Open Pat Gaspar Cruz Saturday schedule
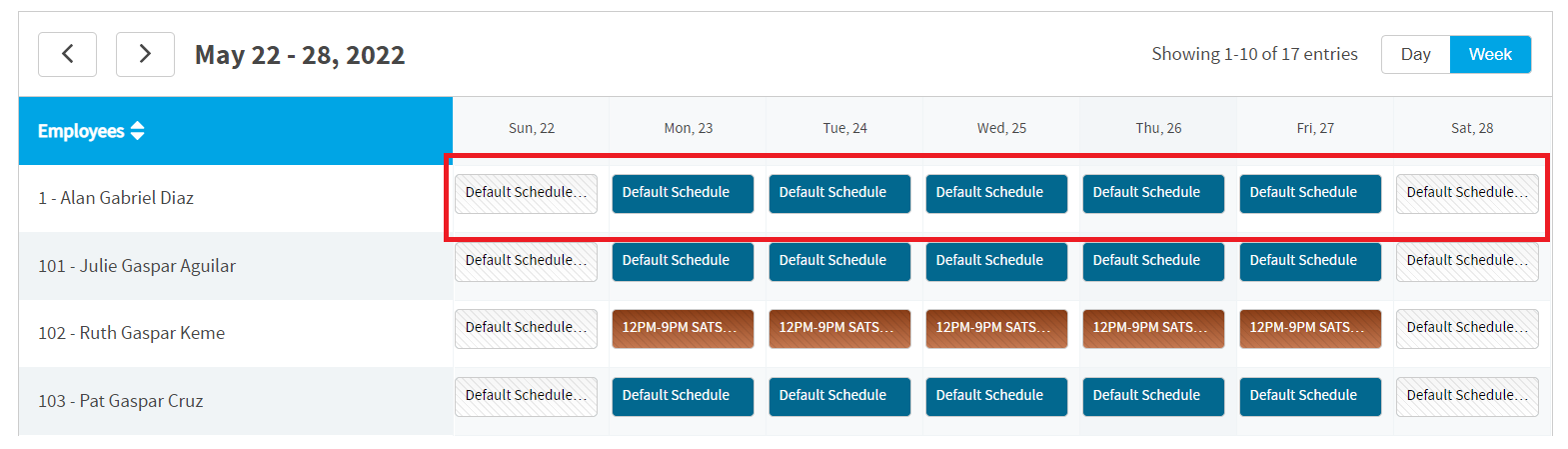Screen dimensions: 1568x449 tap(1467, 396)
